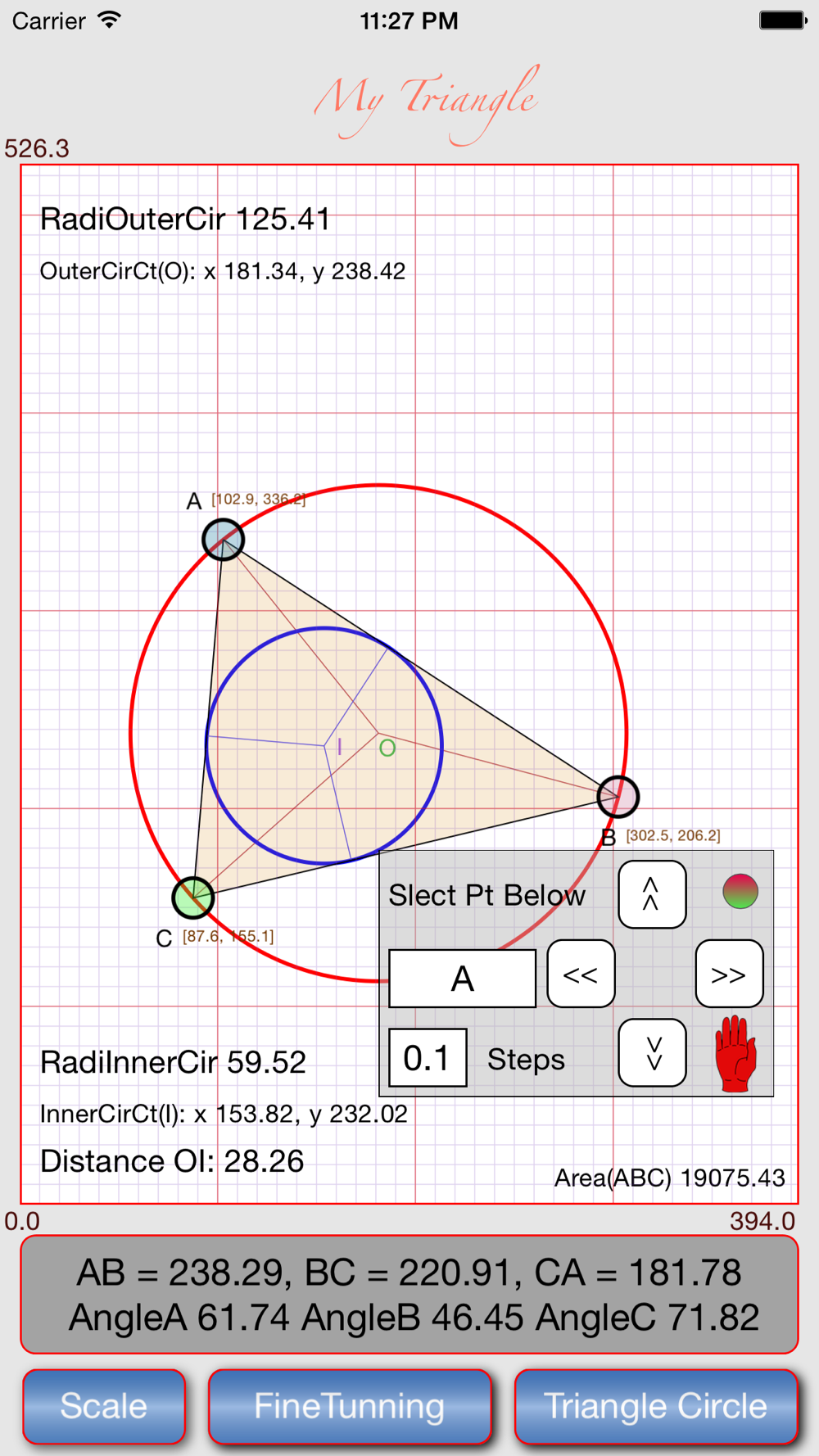The height and width of the screenshot is (1456, 819).
Task: Tap the red hand stop icon
Action: 735,1054
